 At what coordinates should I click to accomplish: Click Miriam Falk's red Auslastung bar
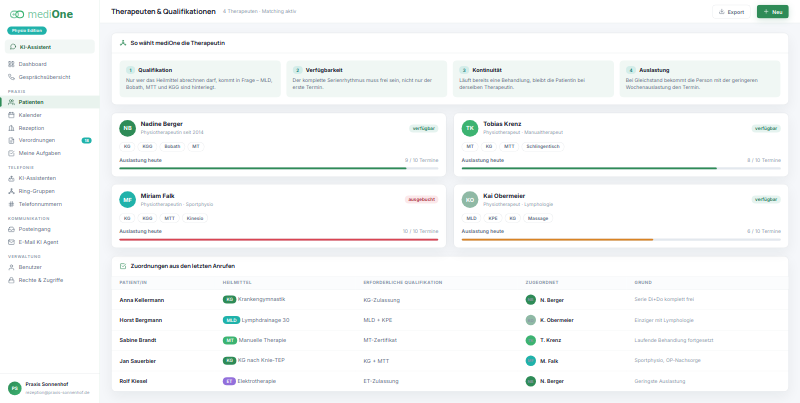click(x=279, y=239)
